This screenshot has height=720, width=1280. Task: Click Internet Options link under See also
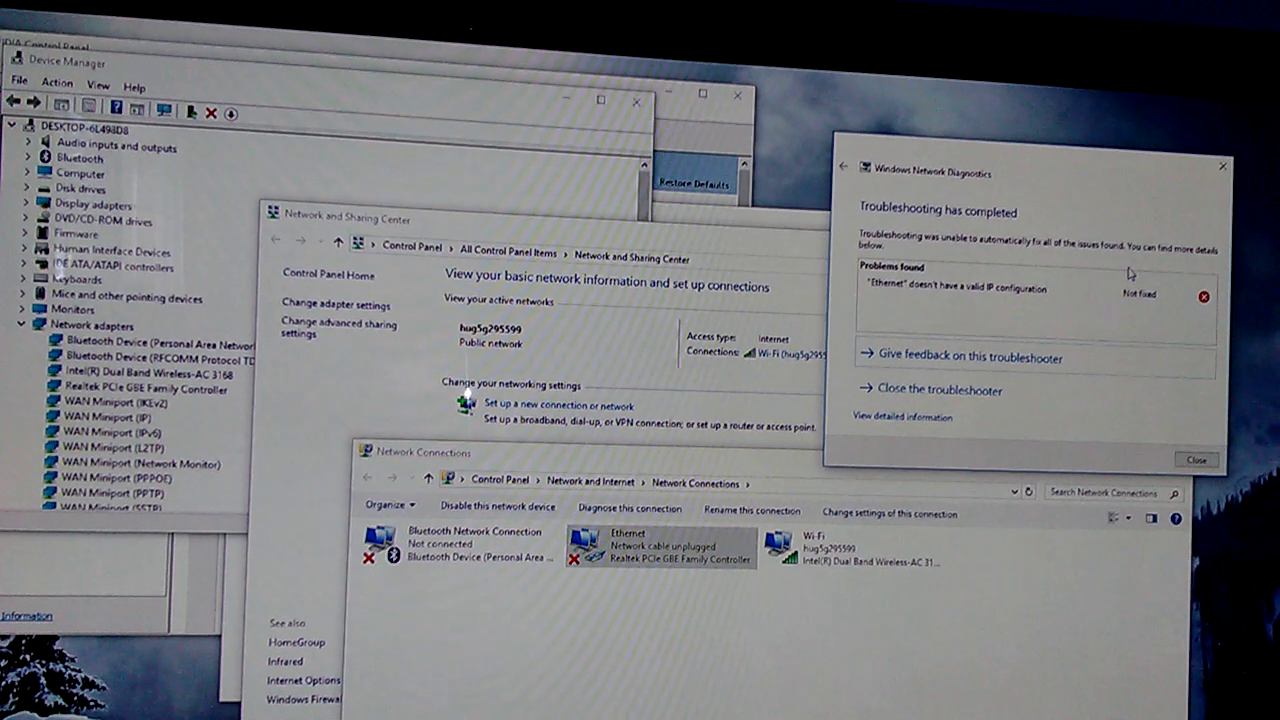(x=303, y=680)
